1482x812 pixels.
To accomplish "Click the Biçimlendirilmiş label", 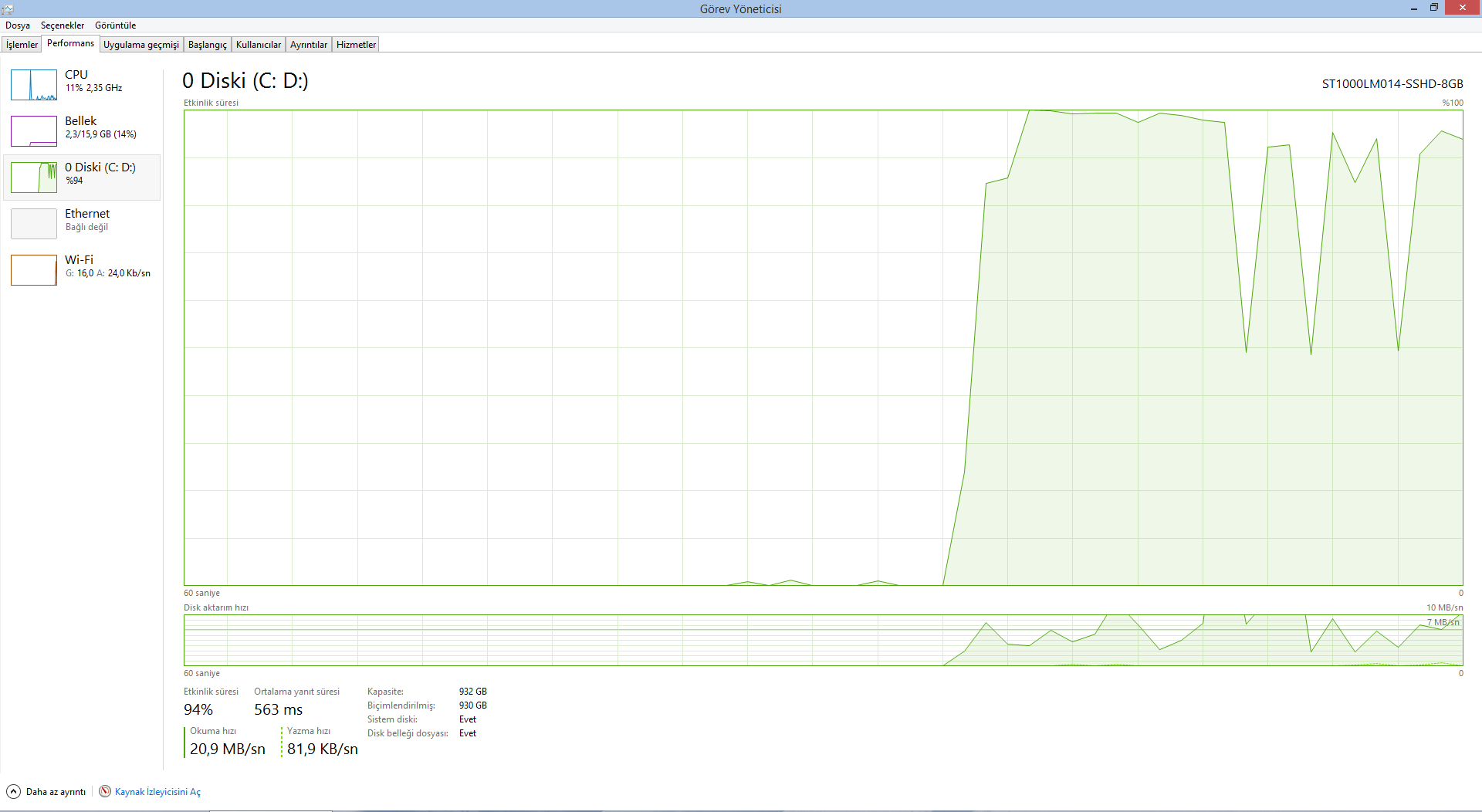I will tap(401, 705).
